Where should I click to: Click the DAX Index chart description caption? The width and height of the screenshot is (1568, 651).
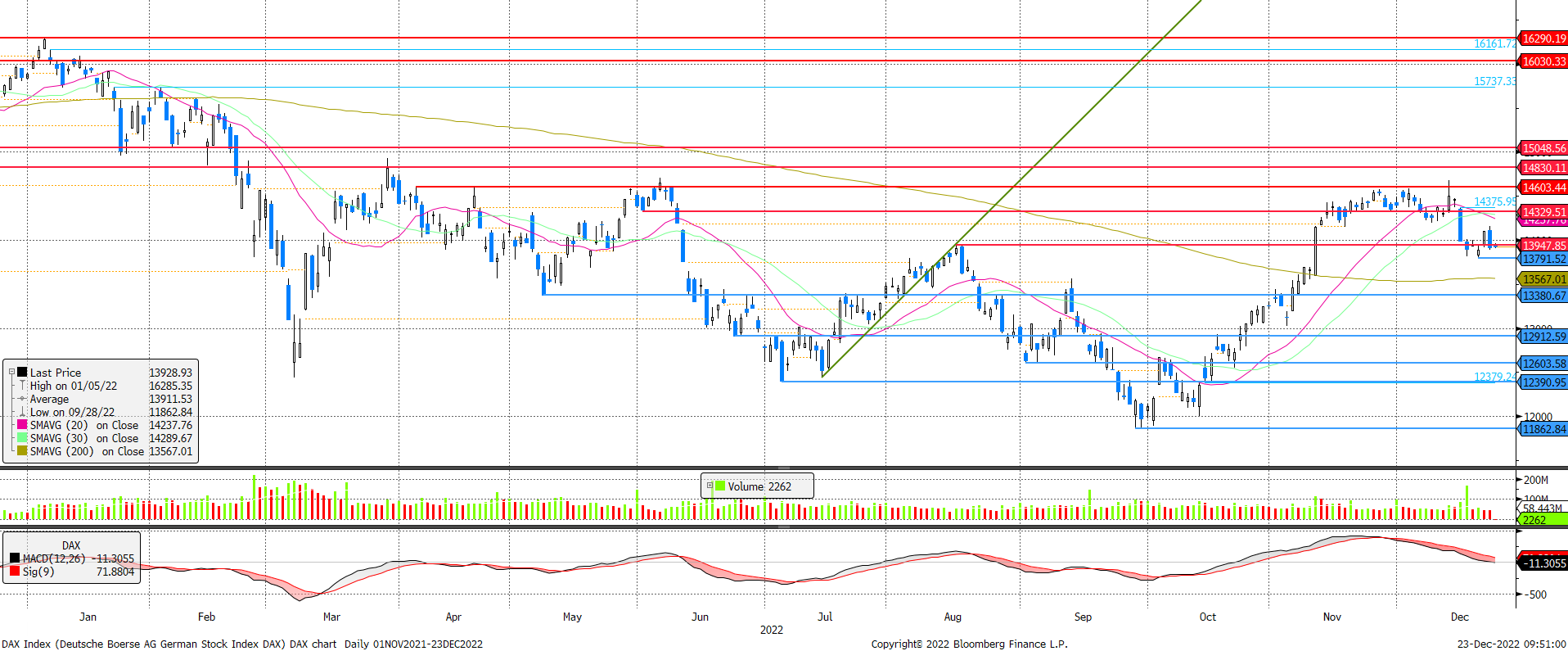(242, 644)
